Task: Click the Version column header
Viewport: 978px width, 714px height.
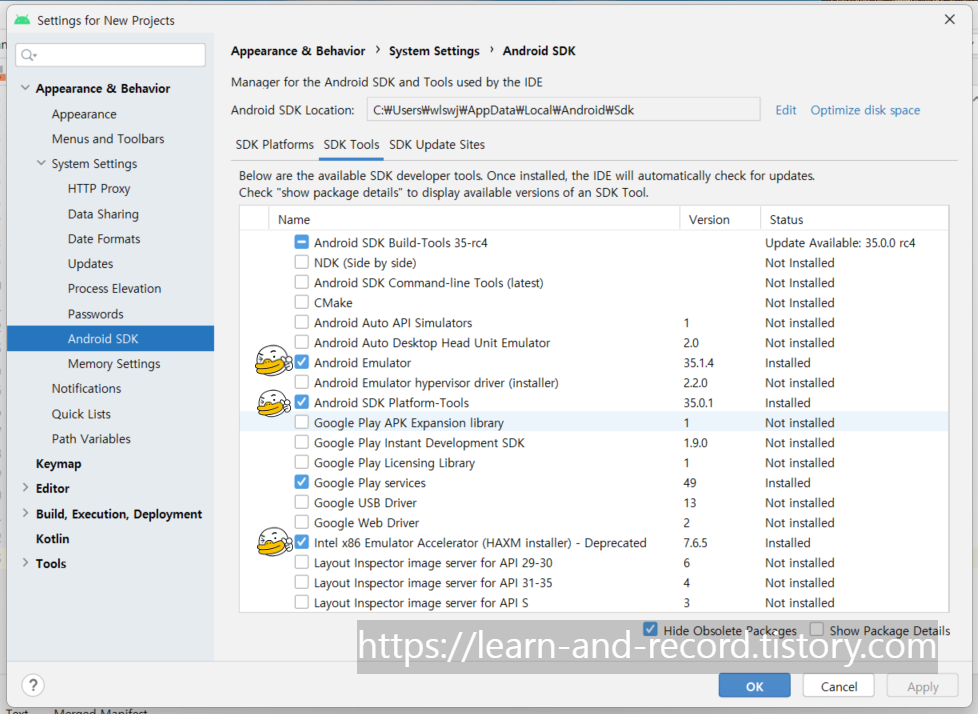Action: pos(720,220)
